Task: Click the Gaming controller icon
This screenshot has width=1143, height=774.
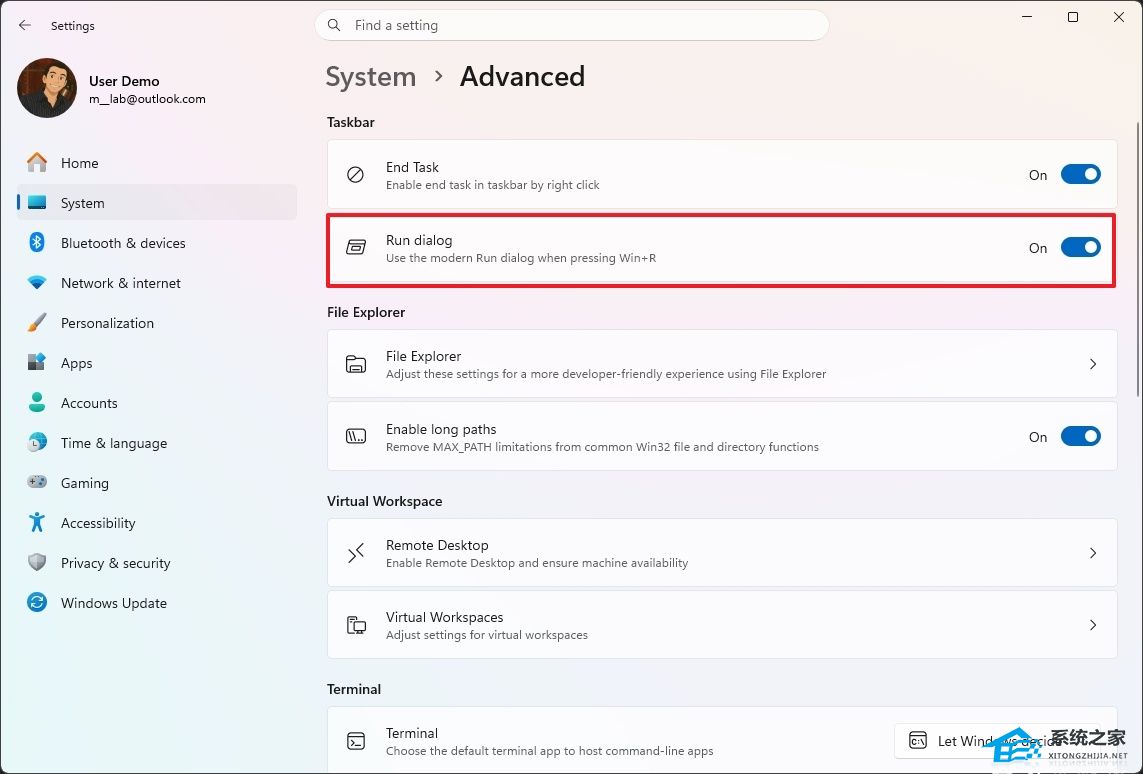Action: coord(37,482)
